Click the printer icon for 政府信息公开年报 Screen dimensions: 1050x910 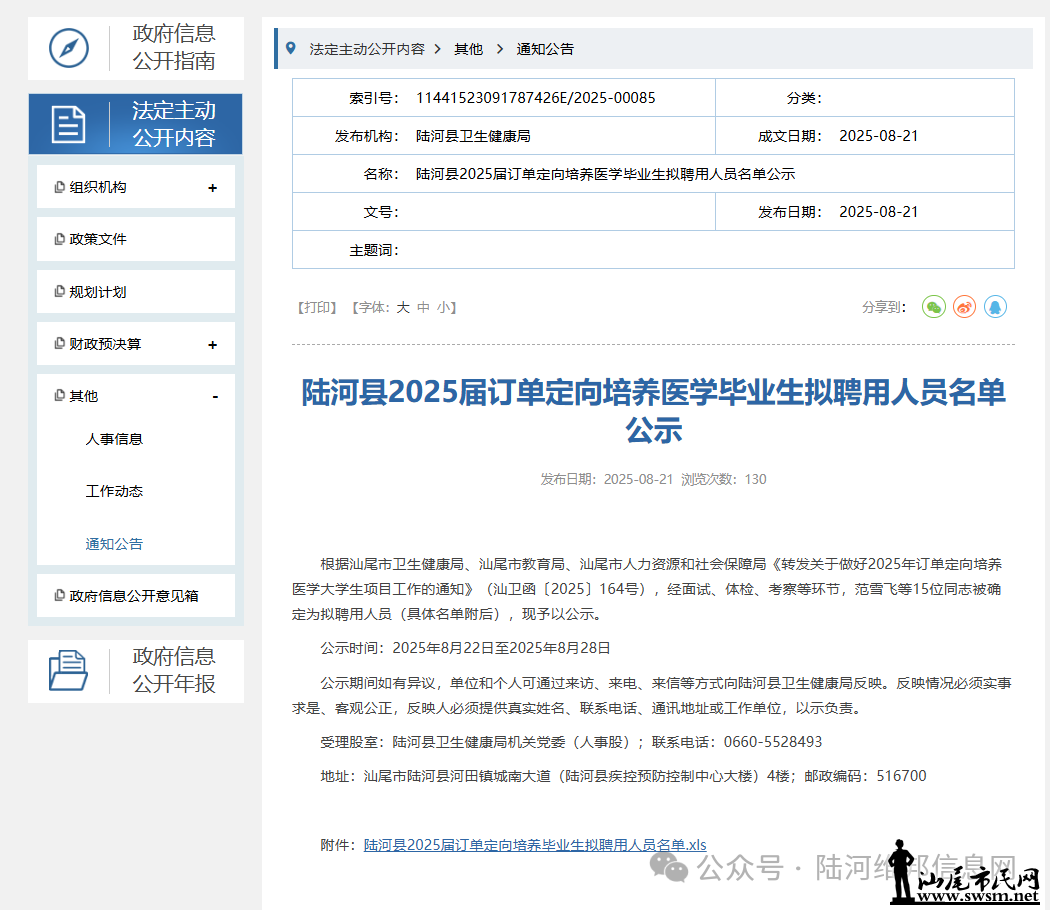click(68, 670)
